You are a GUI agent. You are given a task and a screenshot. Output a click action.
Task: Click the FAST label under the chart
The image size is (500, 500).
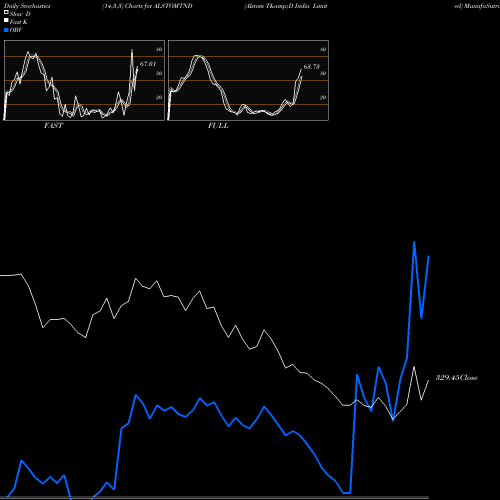point(53,126)
